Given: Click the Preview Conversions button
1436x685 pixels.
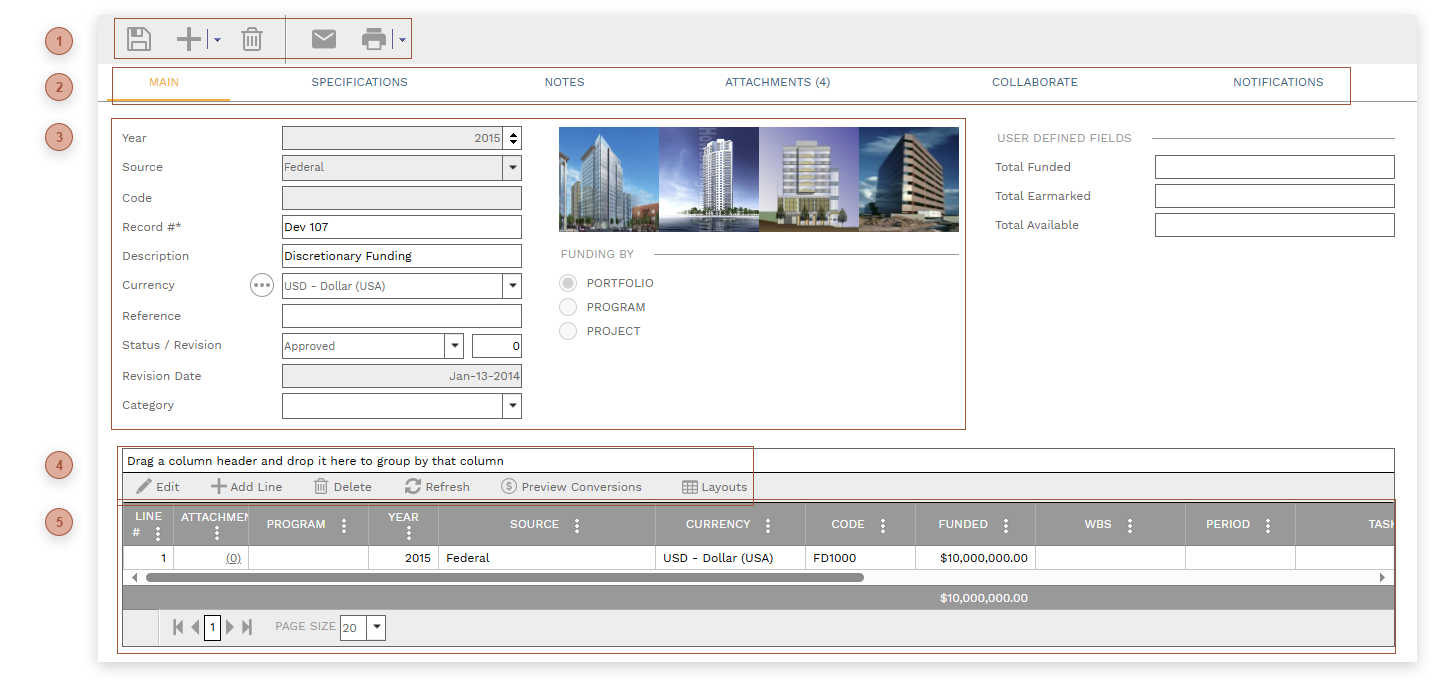Looking at the screenshot, I should (571, 487).
